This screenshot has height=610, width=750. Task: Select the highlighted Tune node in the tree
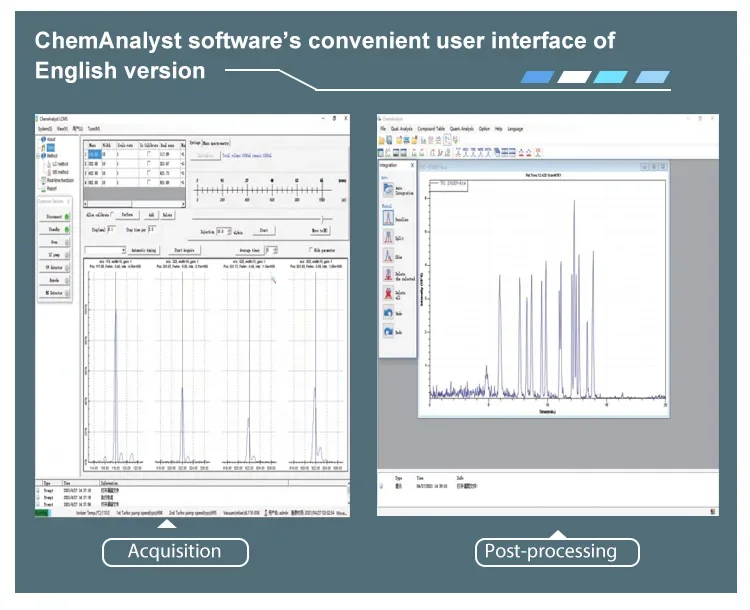point(51,148)
